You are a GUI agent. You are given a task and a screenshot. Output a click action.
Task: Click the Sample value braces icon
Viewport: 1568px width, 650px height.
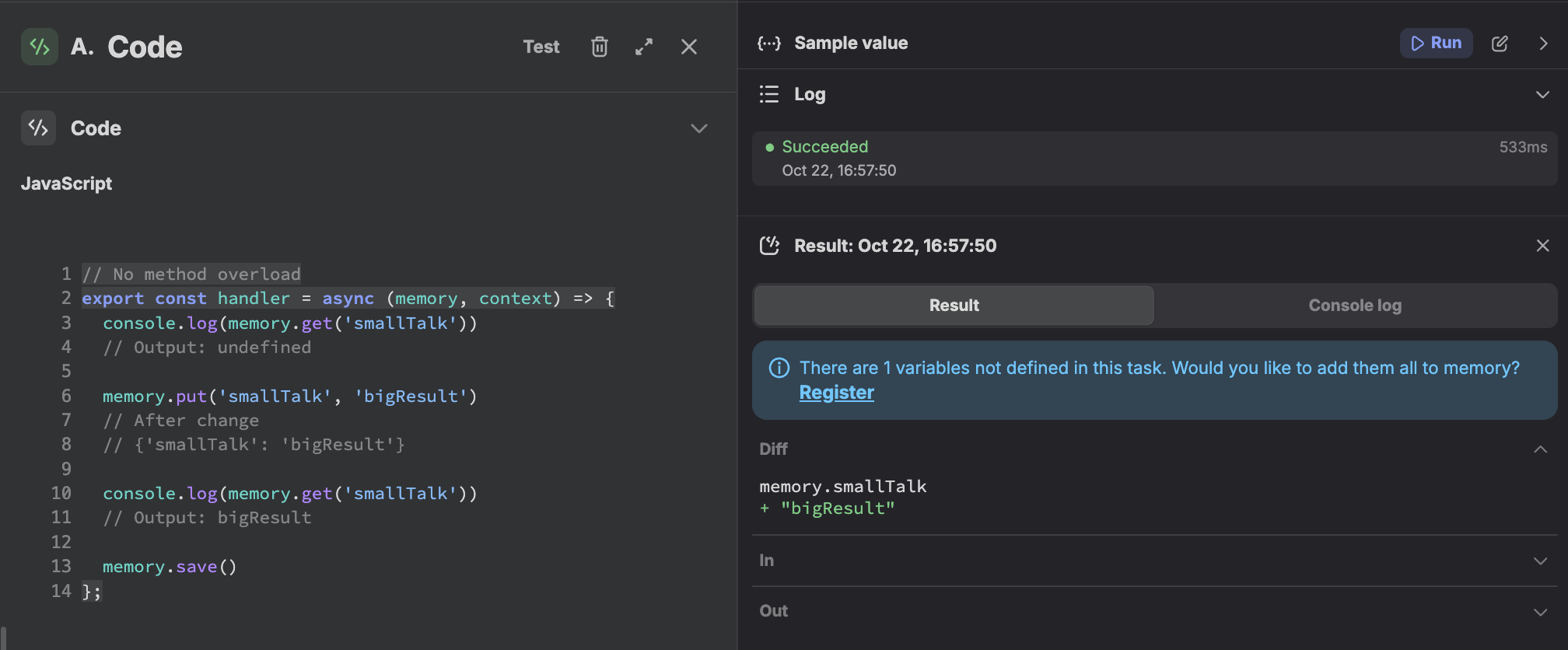769,44
